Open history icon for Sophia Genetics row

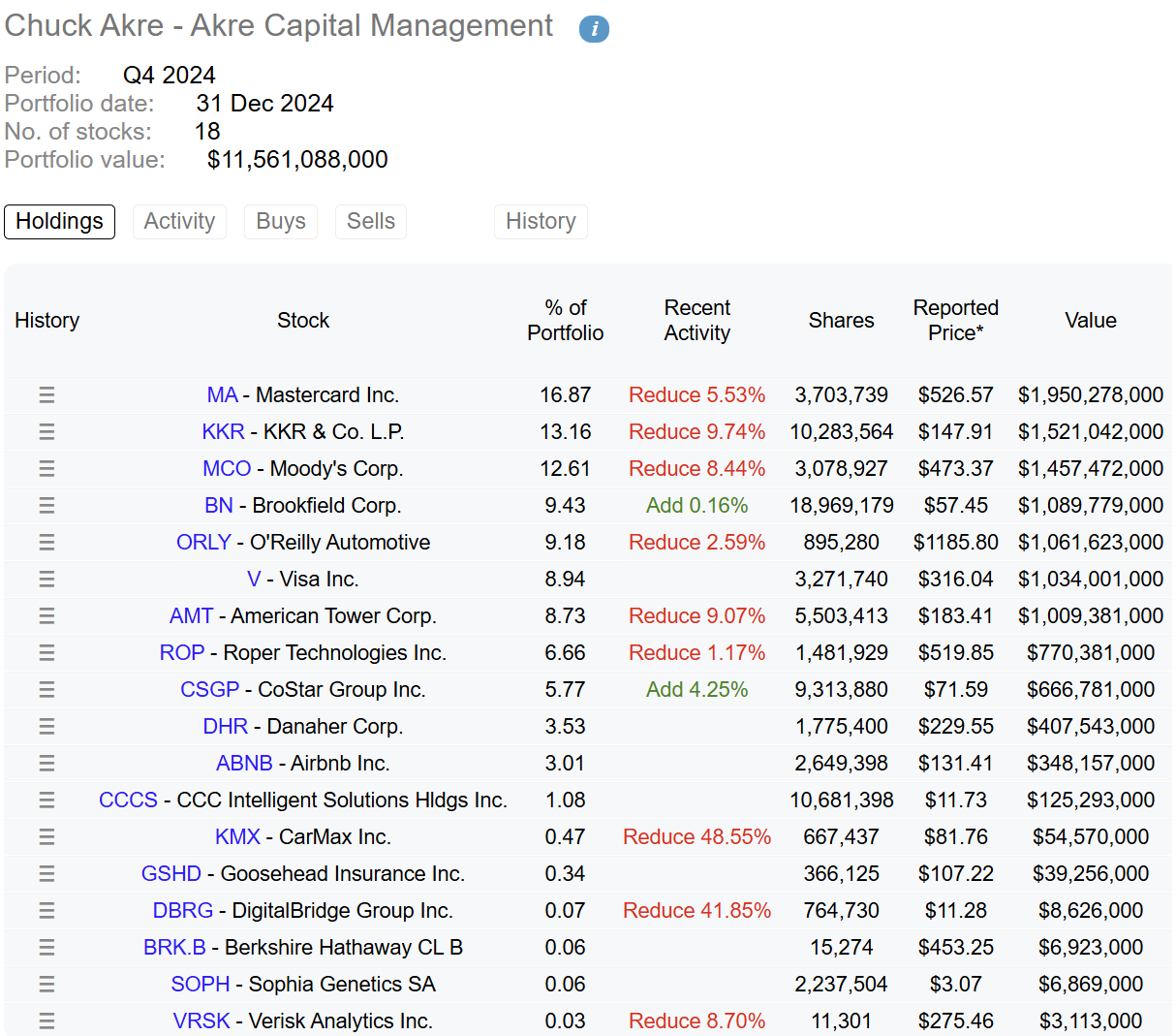(x=46, y=984)
